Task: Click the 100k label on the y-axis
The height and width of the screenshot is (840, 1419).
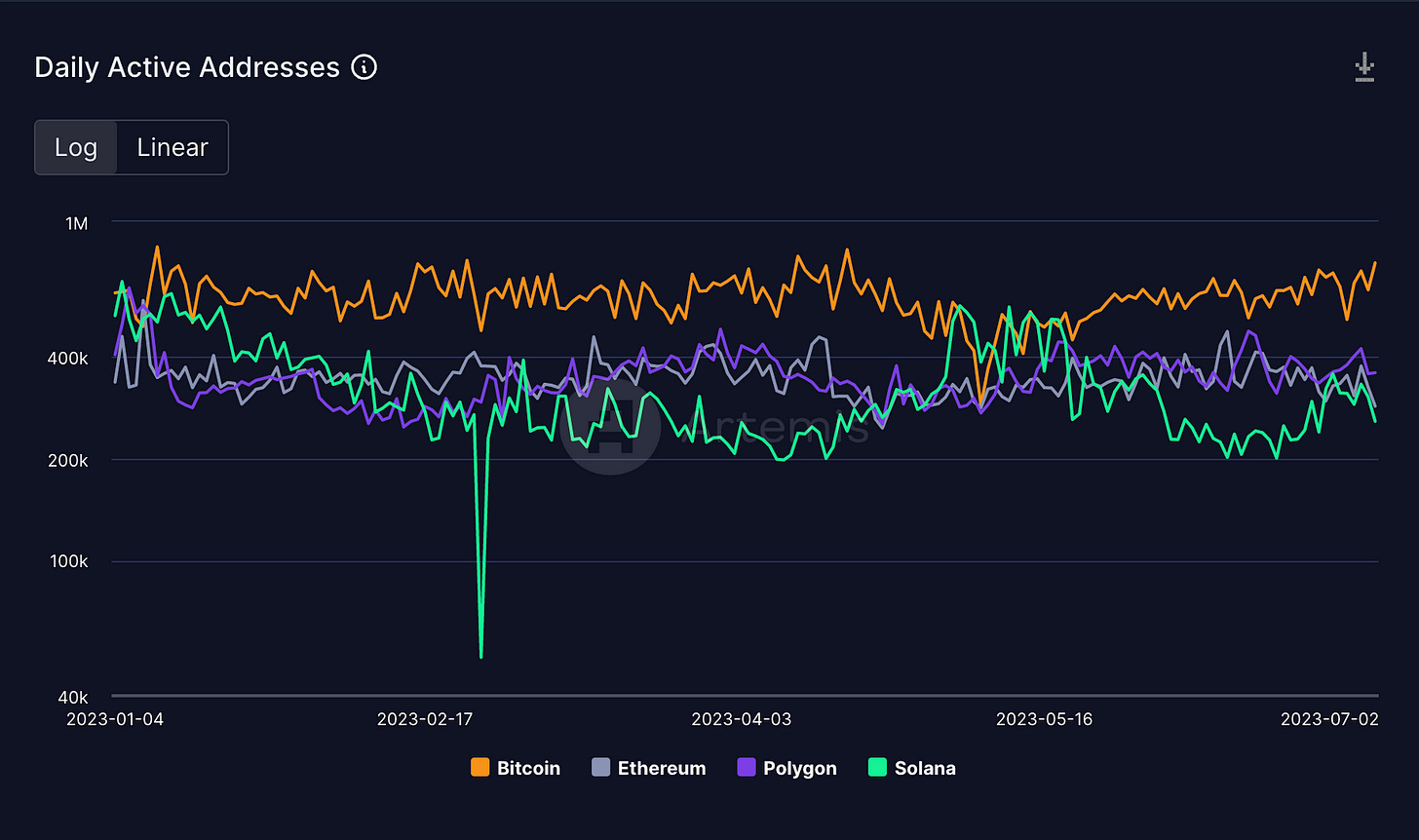Action: (x=70, y=561)
